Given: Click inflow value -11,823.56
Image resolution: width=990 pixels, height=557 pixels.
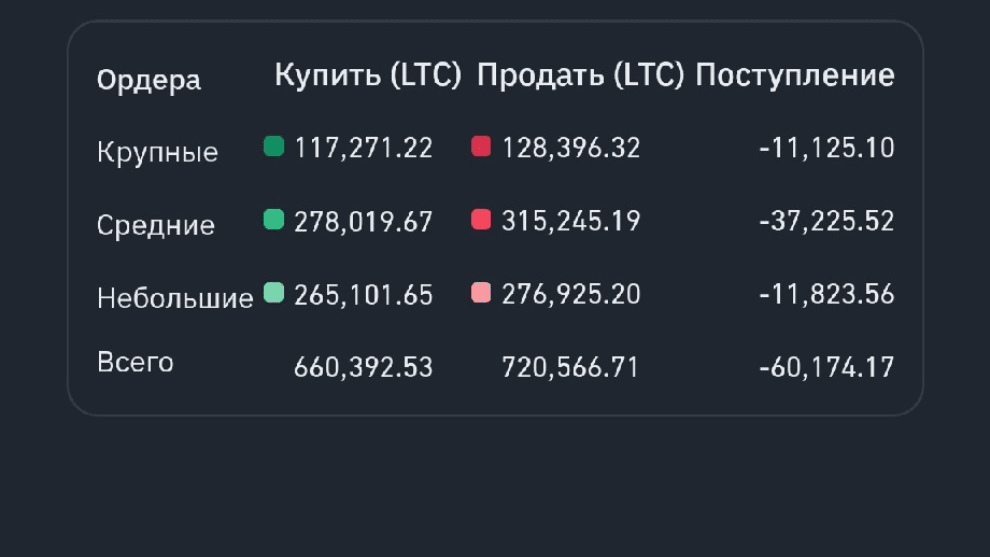Looking at the screenshot, I should [x=826, y=294].
